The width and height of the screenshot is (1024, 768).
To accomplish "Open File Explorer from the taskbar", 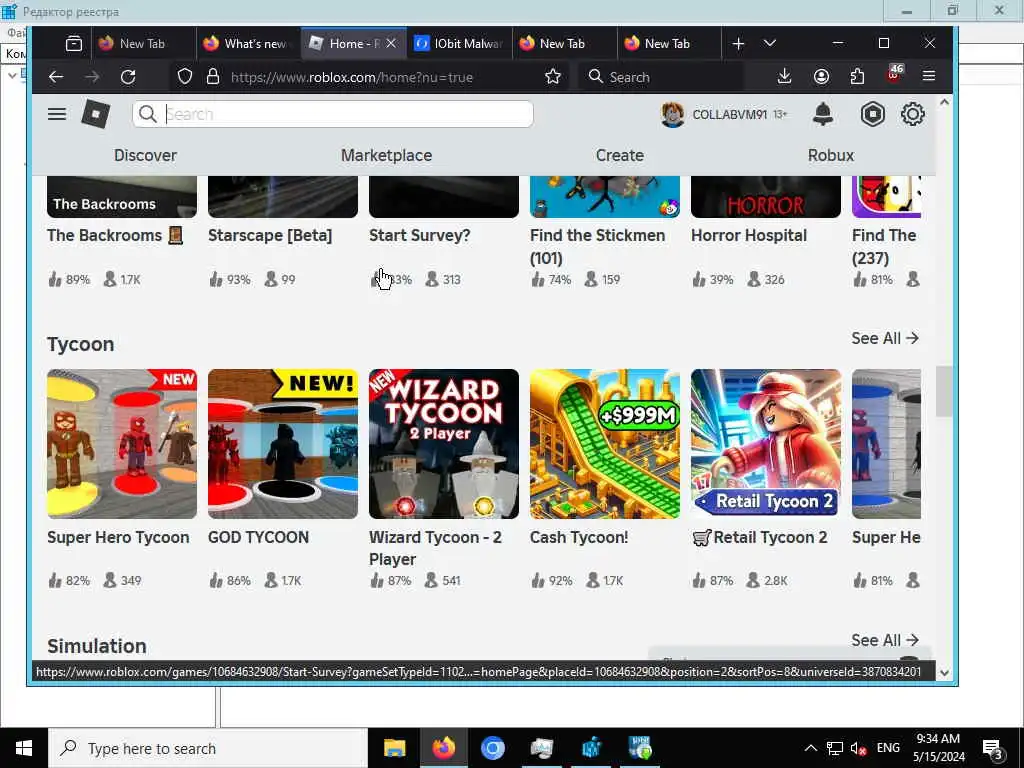I will point(394,748).
